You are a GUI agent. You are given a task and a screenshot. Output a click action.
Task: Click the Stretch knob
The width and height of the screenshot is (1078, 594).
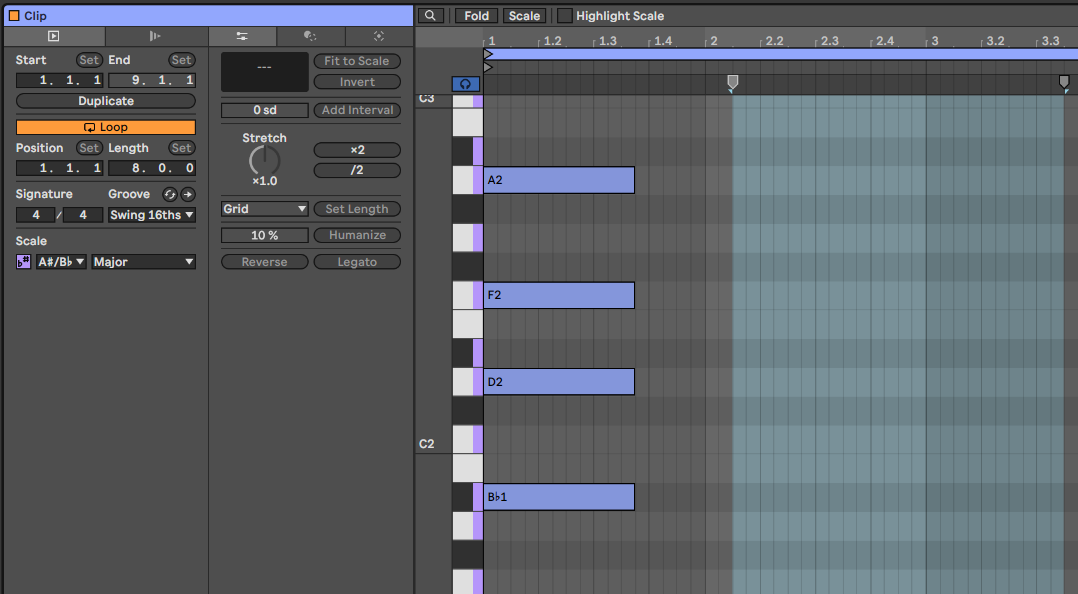click(264, 160)
